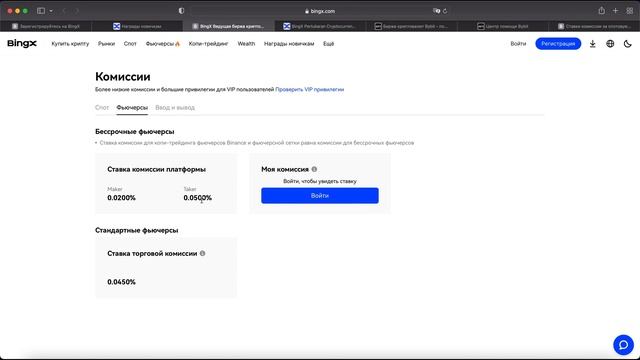Open a new Safari tab

pyautogui.click(x=615, y=11)
